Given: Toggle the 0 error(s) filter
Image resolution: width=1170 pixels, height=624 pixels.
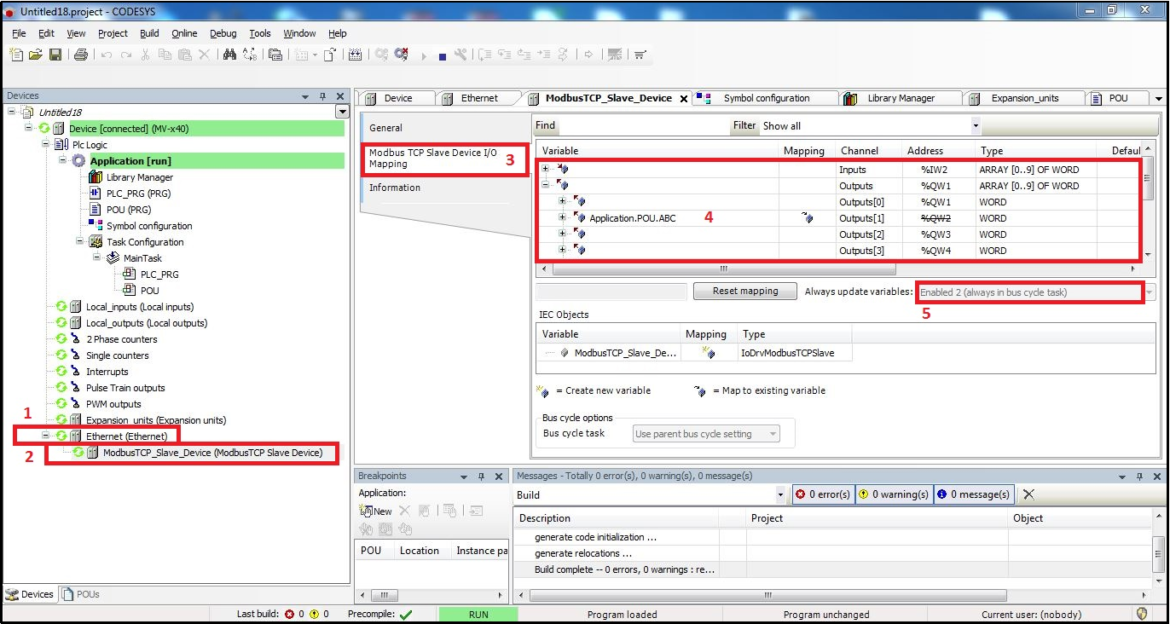Looking at the screenshot, I should [x=822, y=495].
